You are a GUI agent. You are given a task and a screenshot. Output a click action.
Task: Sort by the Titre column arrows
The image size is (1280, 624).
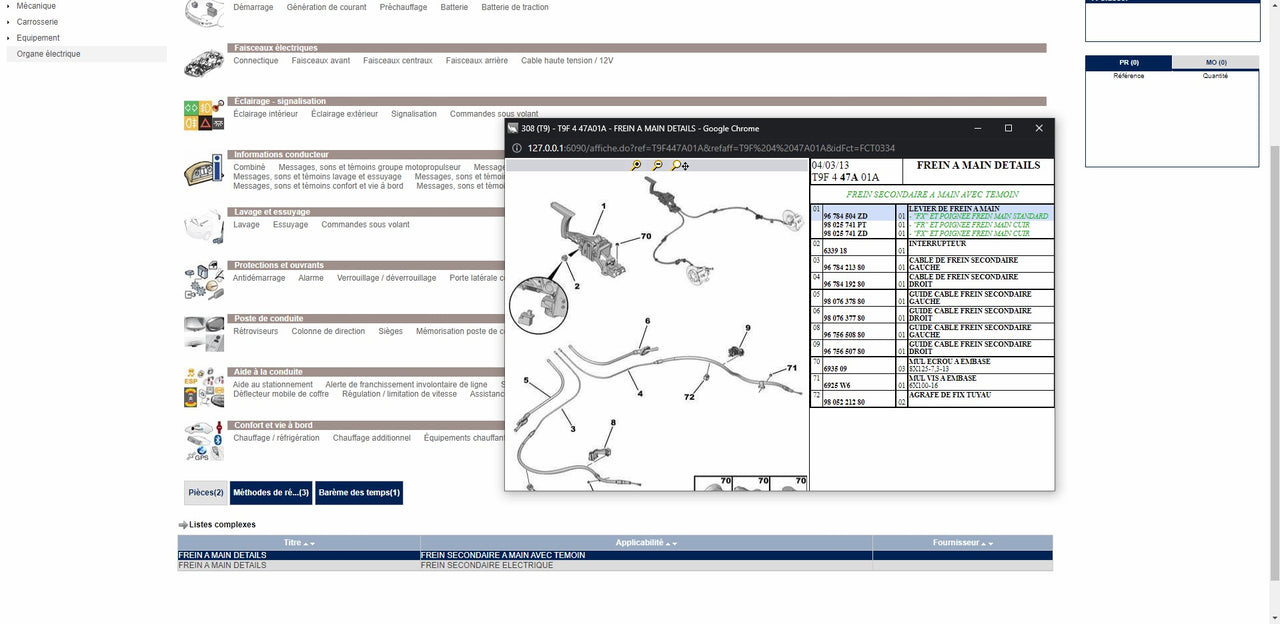[x=310, y=544]
